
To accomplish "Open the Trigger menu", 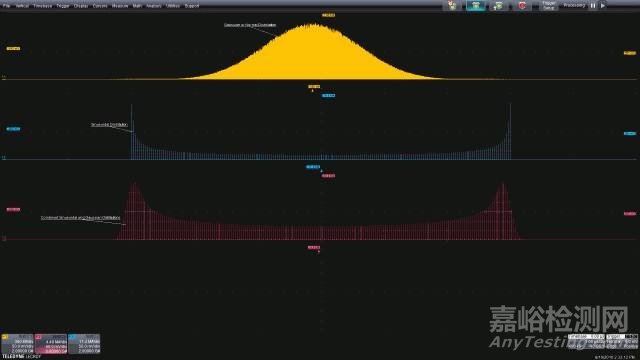I will click(x=62, y=6).
